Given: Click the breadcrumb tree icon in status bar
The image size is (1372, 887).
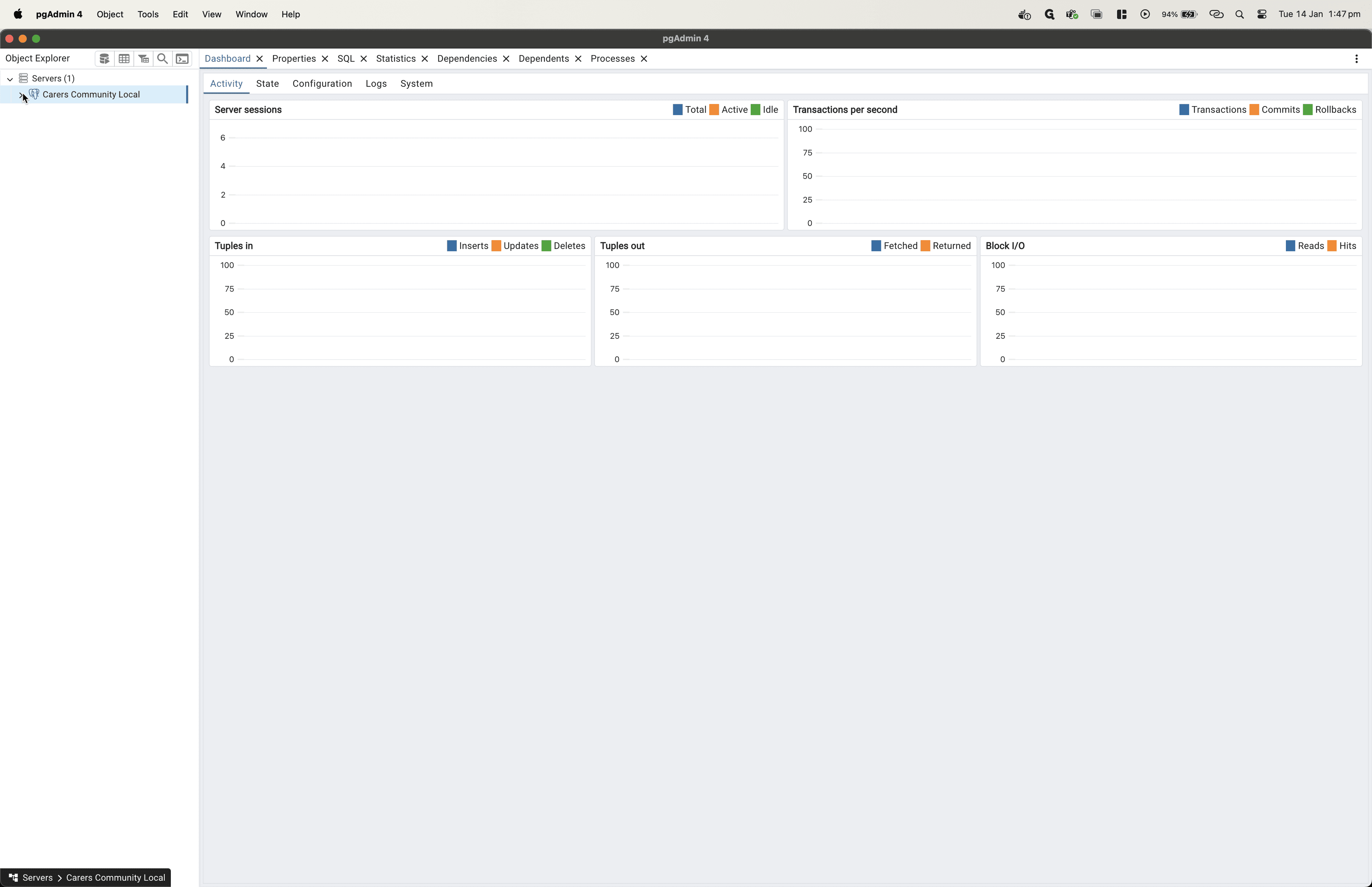Looking at the screenshot, I should pos(13,877).
